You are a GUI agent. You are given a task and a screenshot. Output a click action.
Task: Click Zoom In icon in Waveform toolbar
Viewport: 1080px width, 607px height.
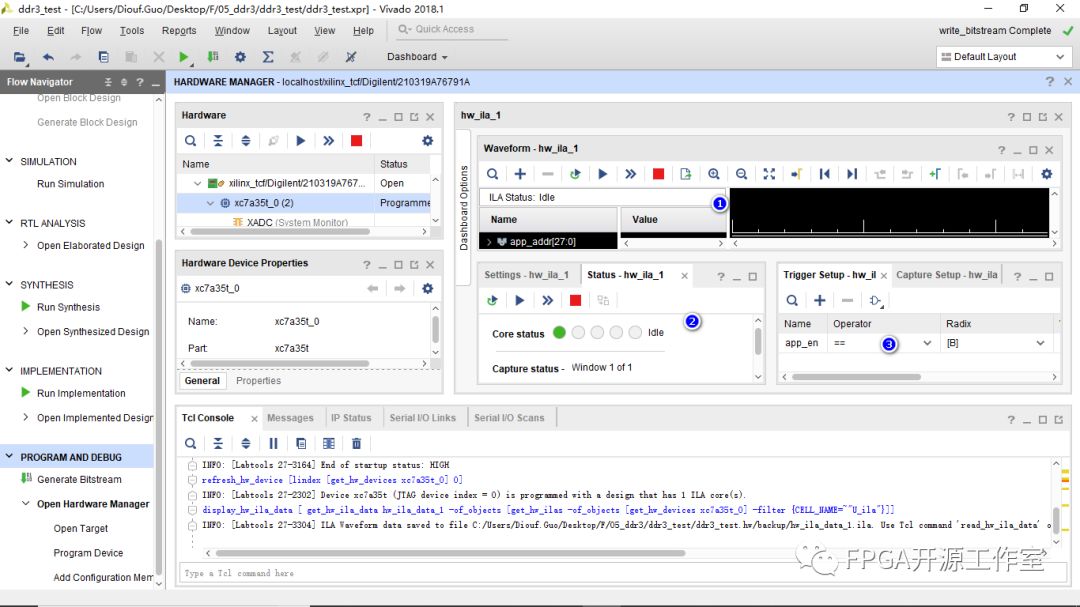[x=713, y=174]
